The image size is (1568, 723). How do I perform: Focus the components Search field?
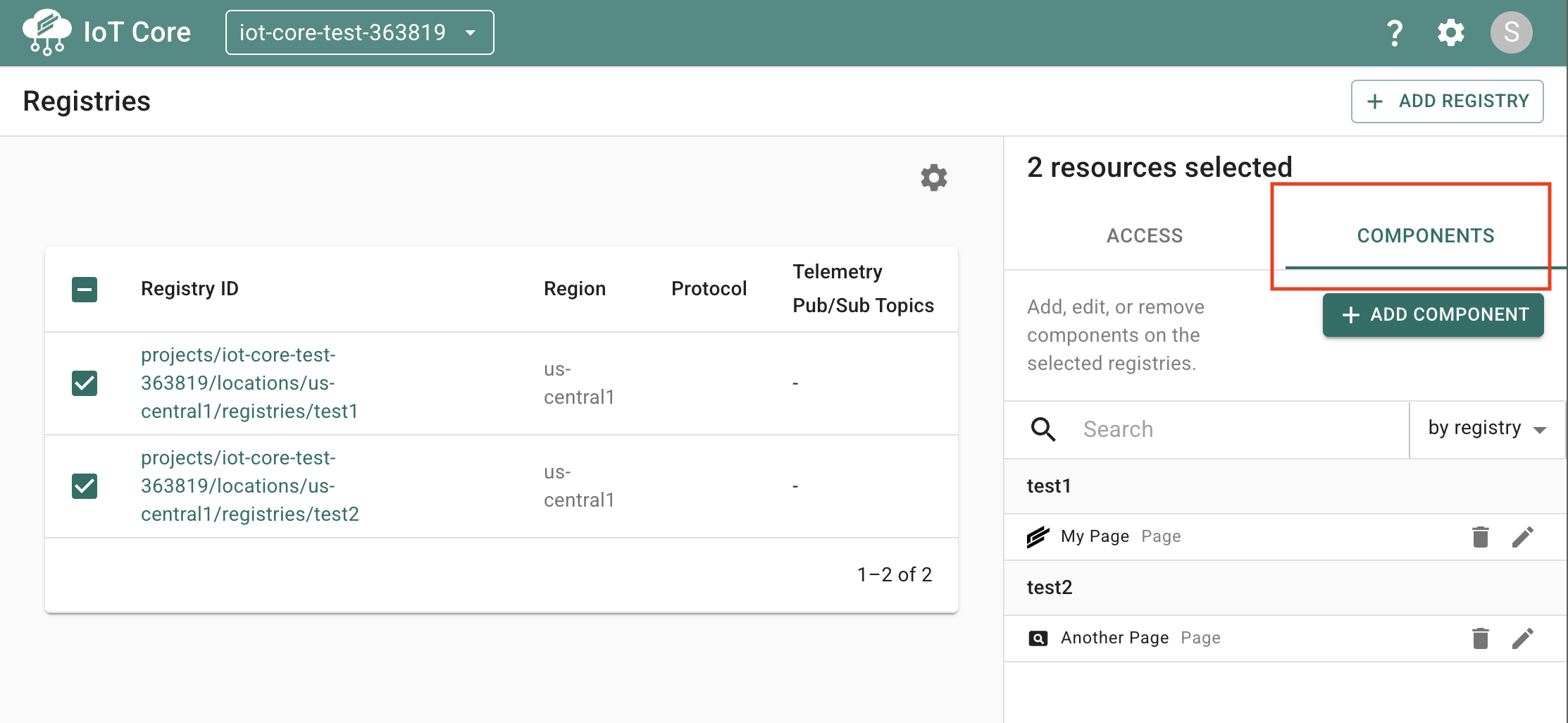(x=1240, y=429)
